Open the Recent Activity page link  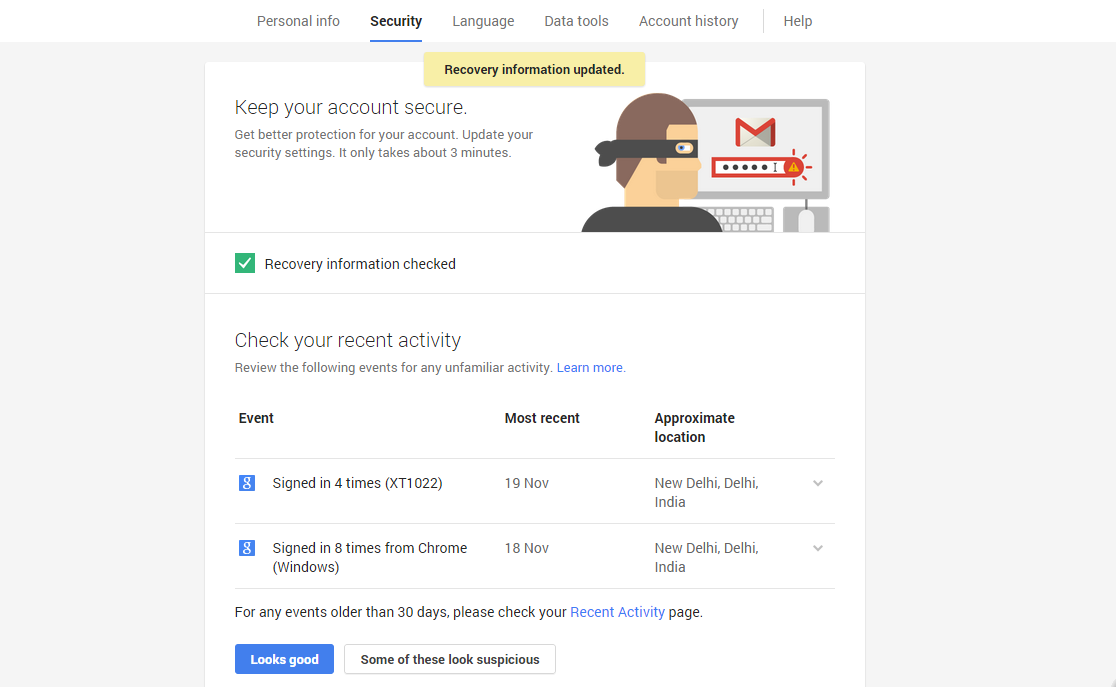(x=617, y=612)
